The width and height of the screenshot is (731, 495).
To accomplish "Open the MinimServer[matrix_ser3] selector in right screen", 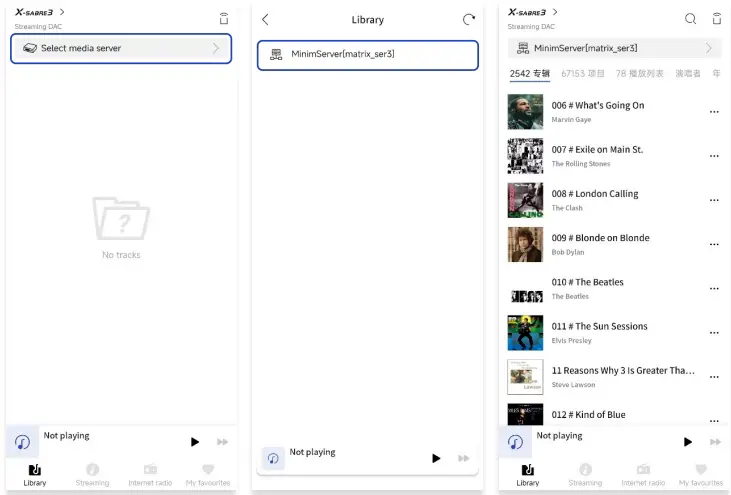I will pos(614,48).
